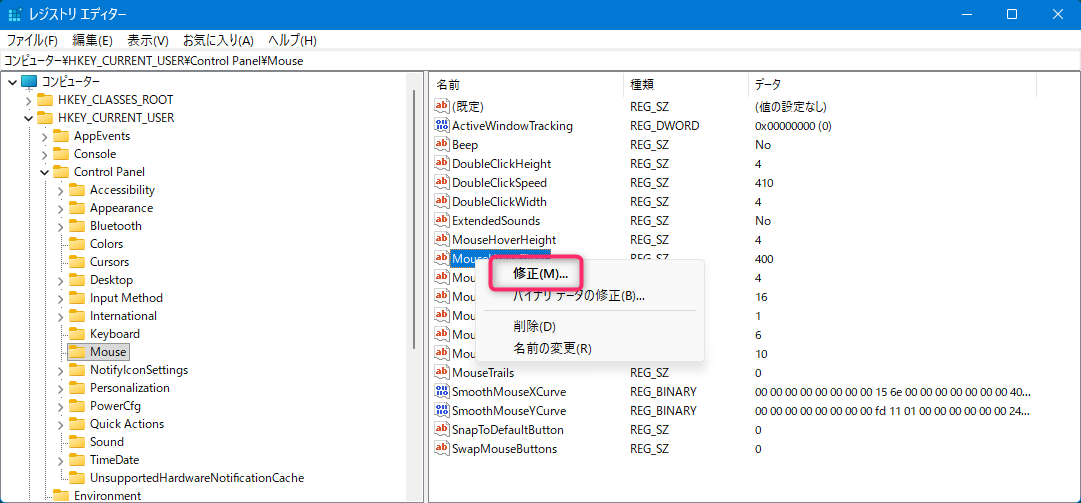Collapse the HKEY_CURRENT_USER tree node
The width and height of the screenshot is (1081, 503).
point(28,118)
